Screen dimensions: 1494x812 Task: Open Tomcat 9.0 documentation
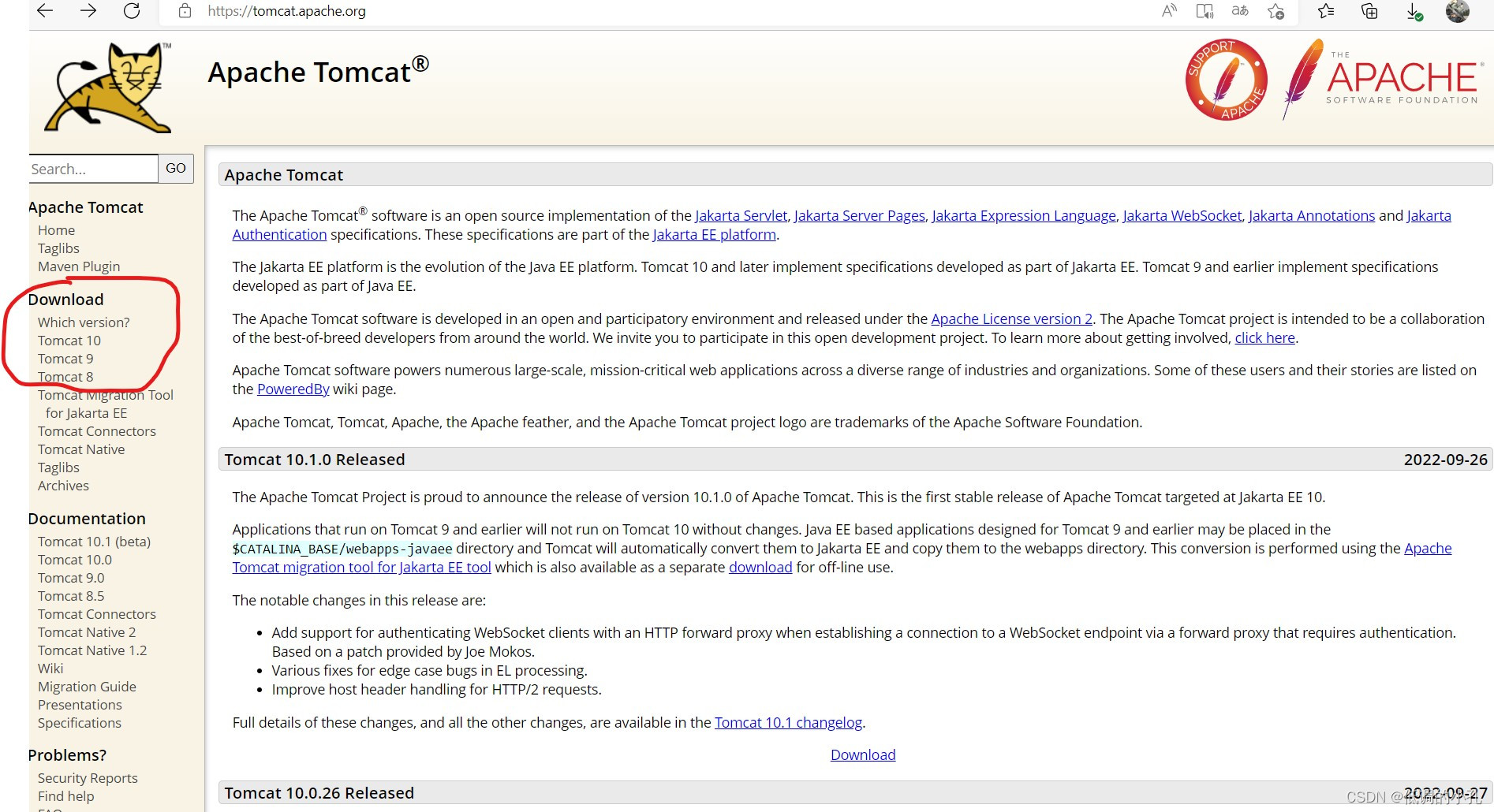[x=71, y=578]
